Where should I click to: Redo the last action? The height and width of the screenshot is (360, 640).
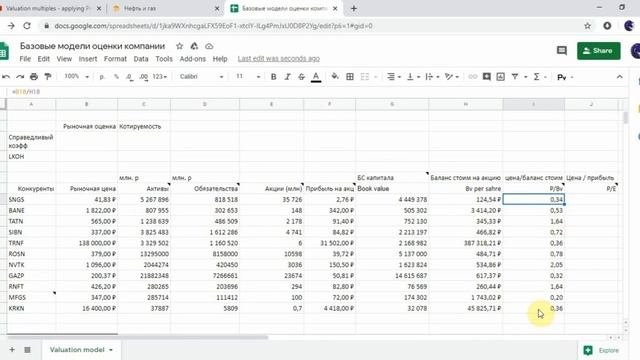coord(20,77)
